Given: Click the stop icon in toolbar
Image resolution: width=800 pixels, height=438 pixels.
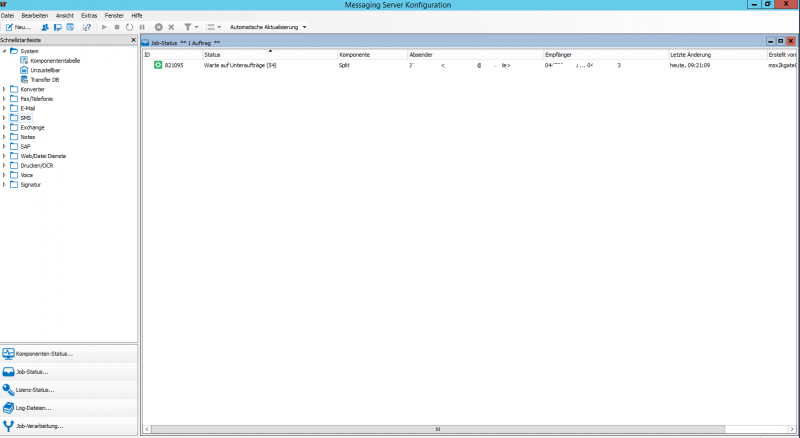Looking at the screenshot, I should (x=117, y=27).
